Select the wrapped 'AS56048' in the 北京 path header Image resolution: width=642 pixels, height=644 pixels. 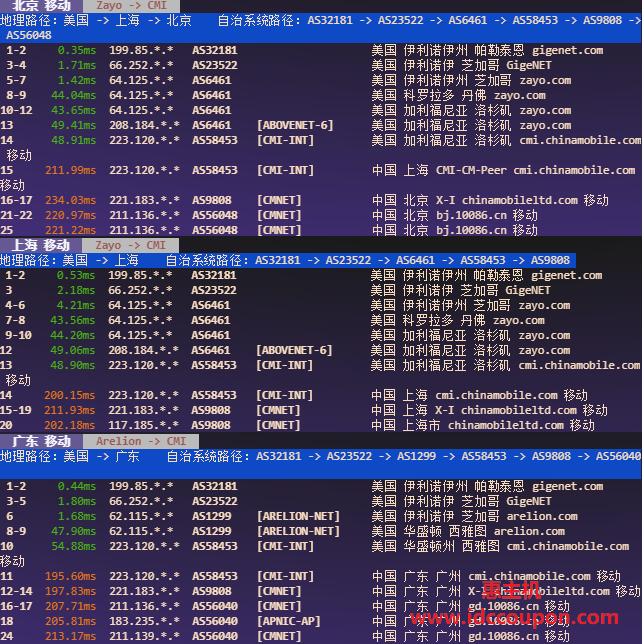click(x=29, y=35)
